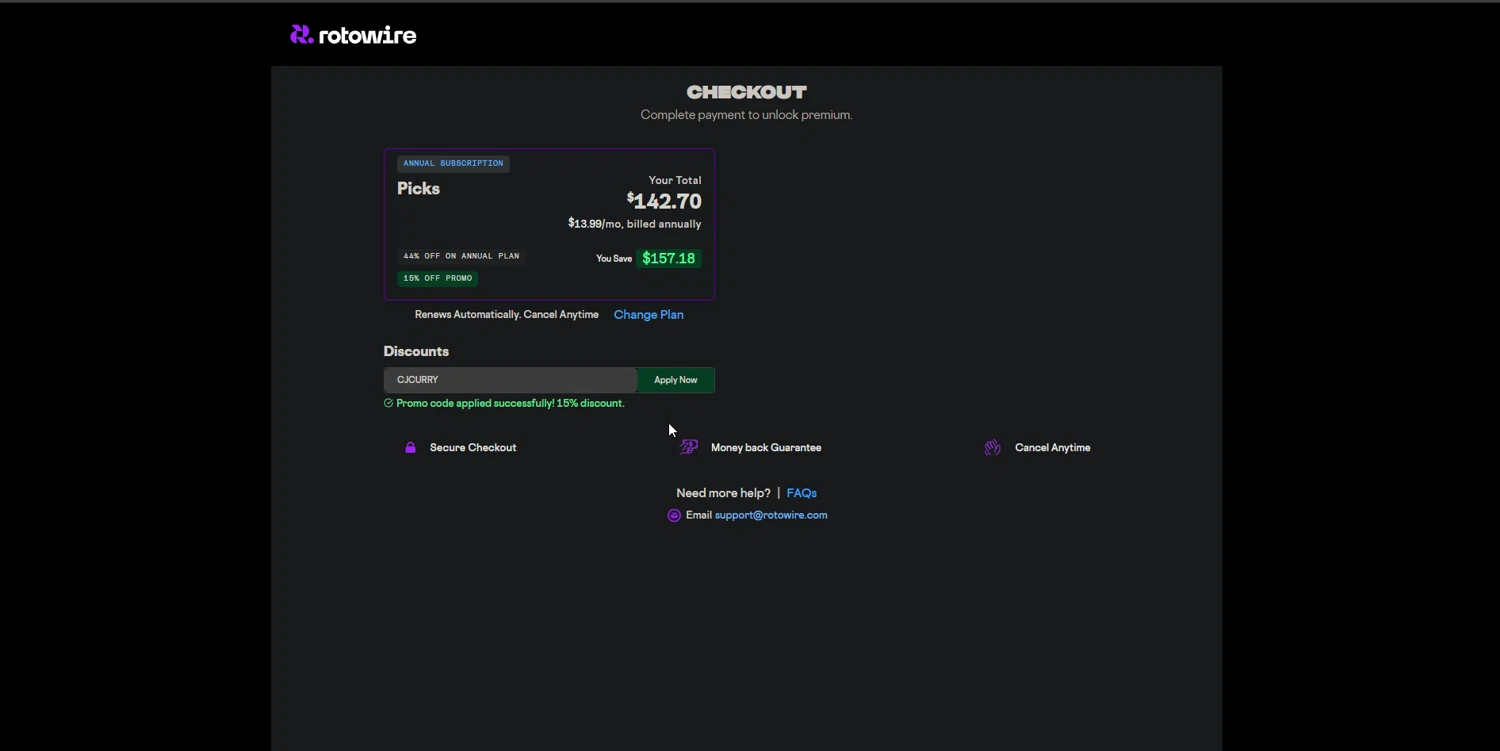Click the Picks plan title
The height and width of the screenshot is (751, 1500).
[x=418, y=188]
